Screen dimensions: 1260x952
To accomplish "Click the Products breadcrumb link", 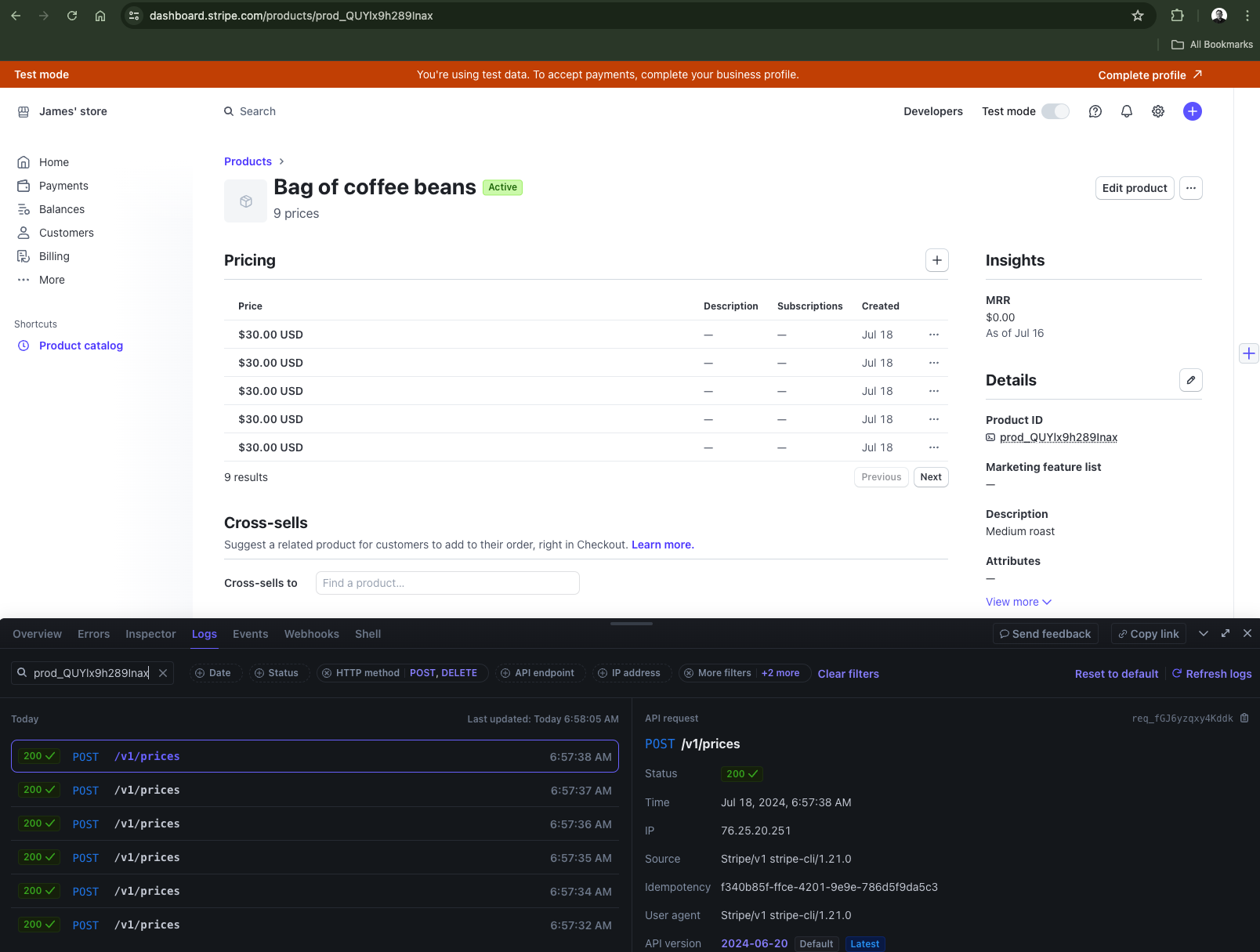I will 248,161.
